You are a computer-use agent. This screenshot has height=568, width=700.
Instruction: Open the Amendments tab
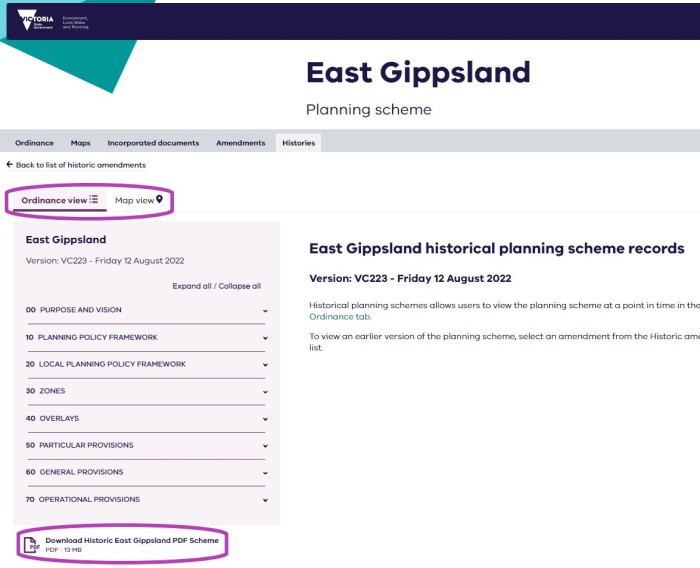(x=241, y=143)
